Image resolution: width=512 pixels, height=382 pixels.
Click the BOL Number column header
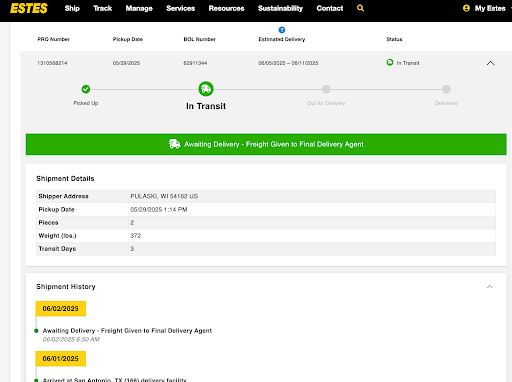pyautogui.click(x=200, y=39)
